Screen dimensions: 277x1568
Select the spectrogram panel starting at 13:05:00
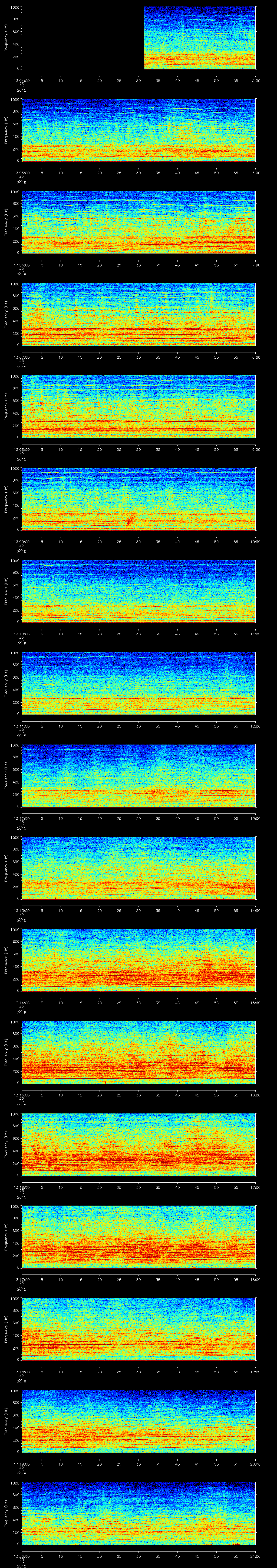point(139,130)
